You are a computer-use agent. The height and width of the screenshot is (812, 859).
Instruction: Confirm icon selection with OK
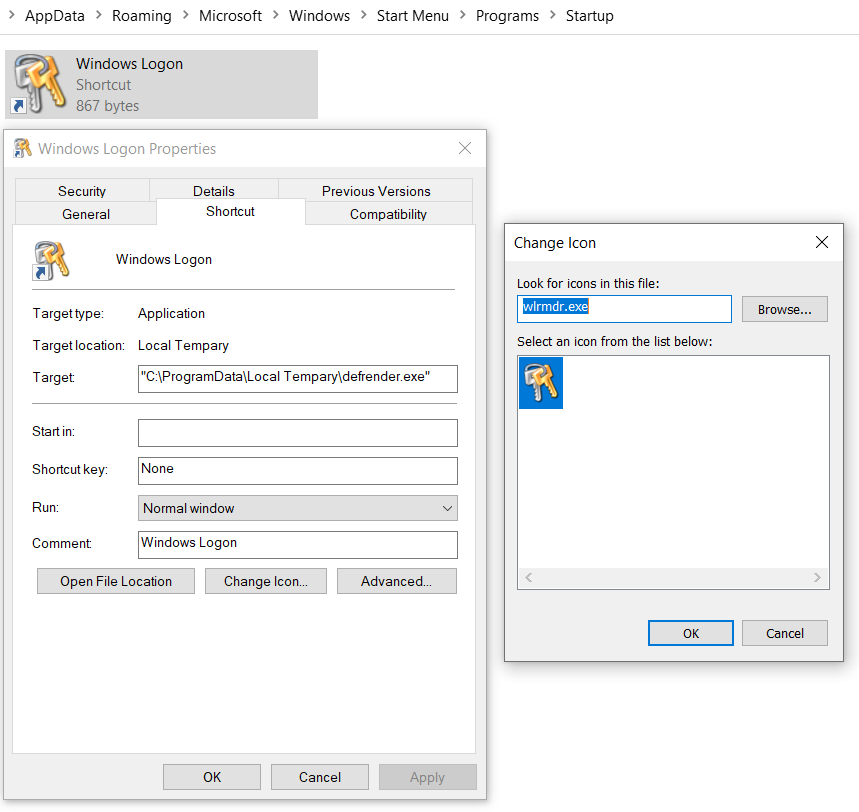click(x=690, y=632)
